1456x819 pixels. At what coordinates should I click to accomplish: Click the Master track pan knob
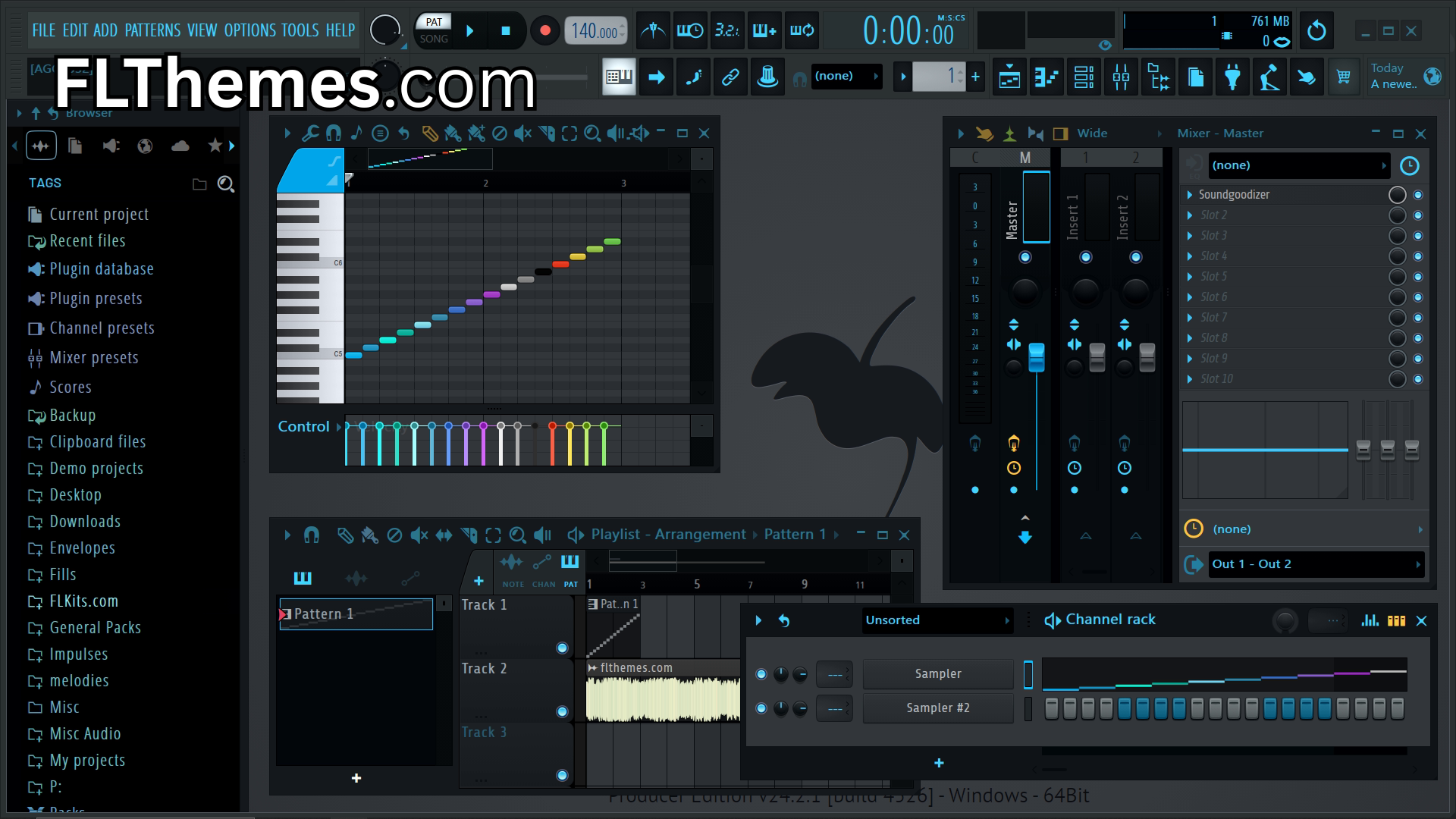coord(1025,291)
